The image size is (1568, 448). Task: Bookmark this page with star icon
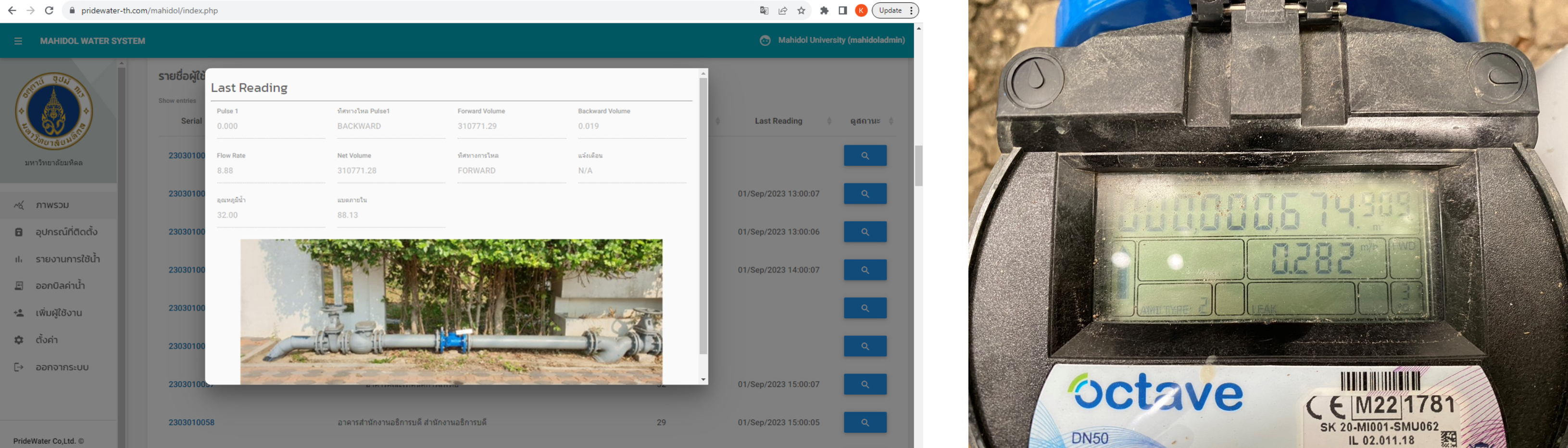801,11
